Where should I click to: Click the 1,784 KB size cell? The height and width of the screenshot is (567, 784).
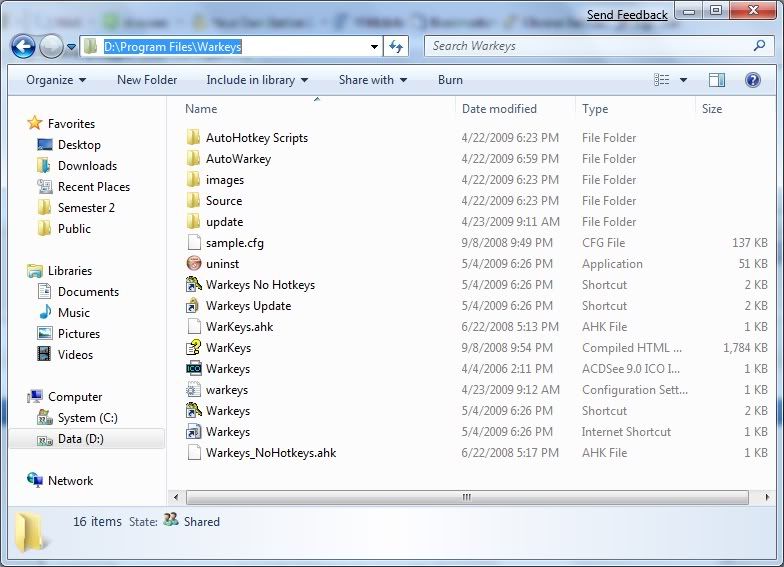pos(745,348)
